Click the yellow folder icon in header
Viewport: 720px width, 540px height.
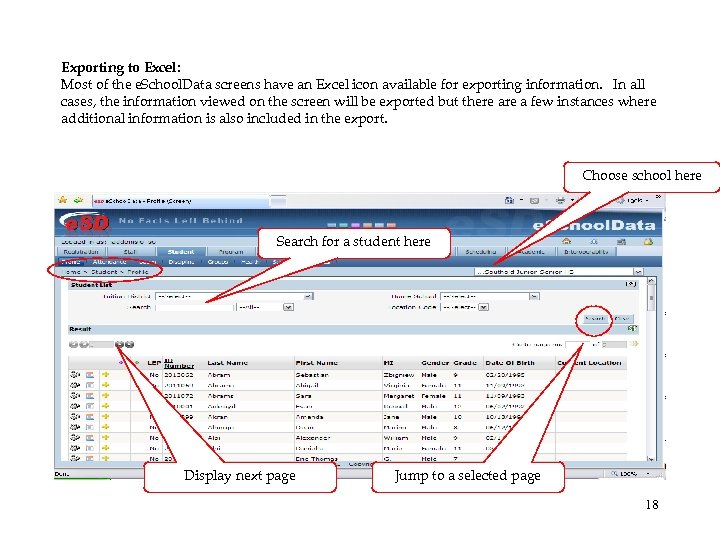coord(648,241)
